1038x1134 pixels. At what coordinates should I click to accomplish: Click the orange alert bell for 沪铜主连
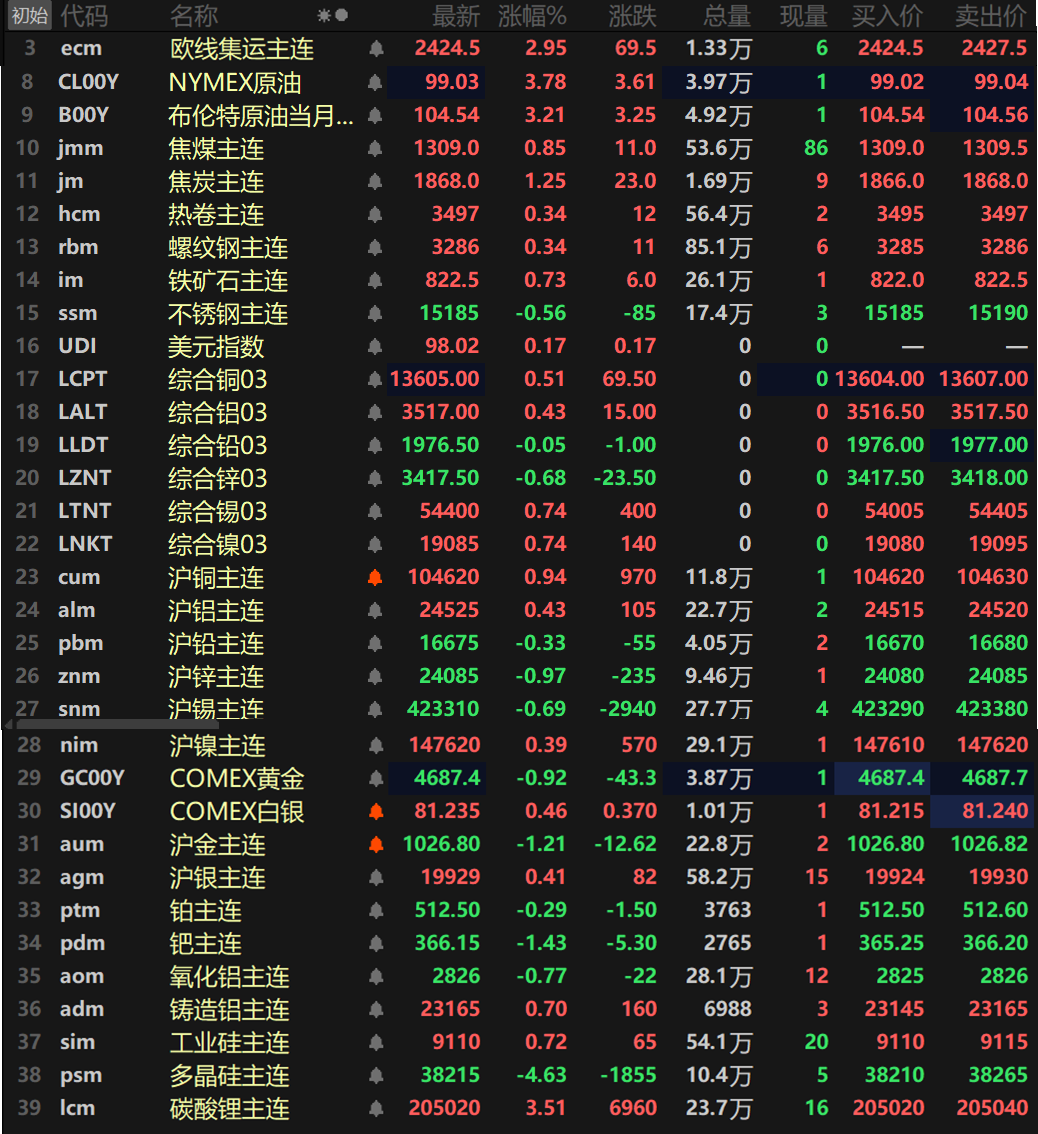pos(375,577)
